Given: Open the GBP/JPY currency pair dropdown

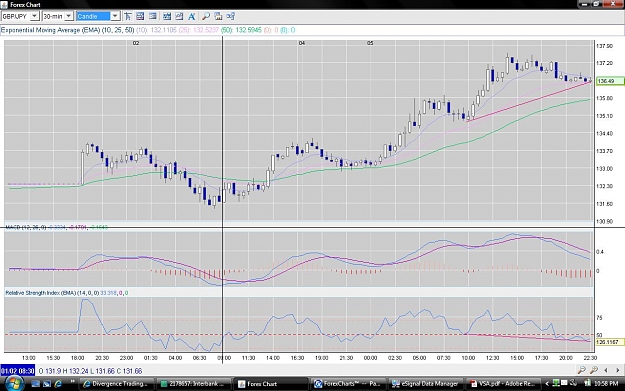Looking at the screenshot, I should click(x=35, y=16).
